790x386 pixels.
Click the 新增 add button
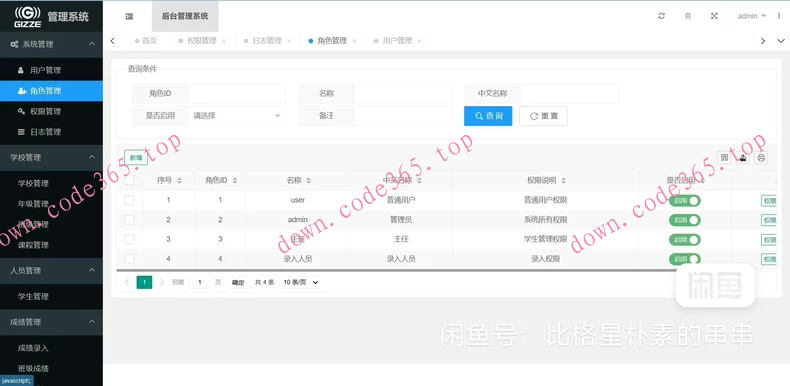tap(136, 157)
